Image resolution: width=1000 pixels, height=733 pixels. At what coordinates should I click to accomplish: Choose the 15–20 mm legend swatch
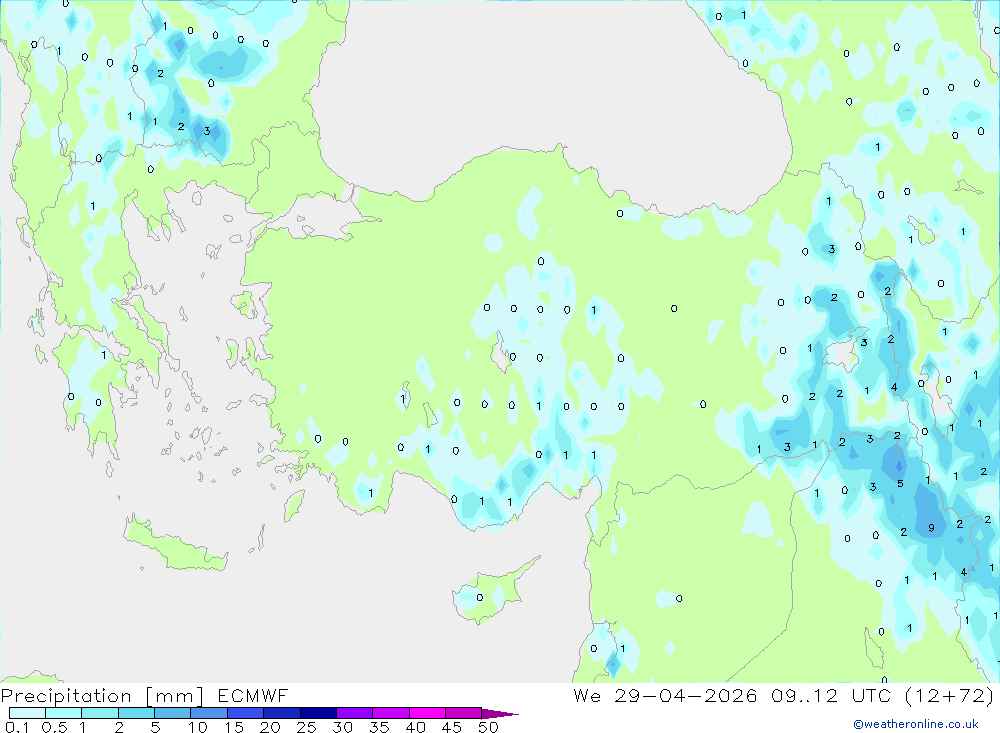point(245,713)
